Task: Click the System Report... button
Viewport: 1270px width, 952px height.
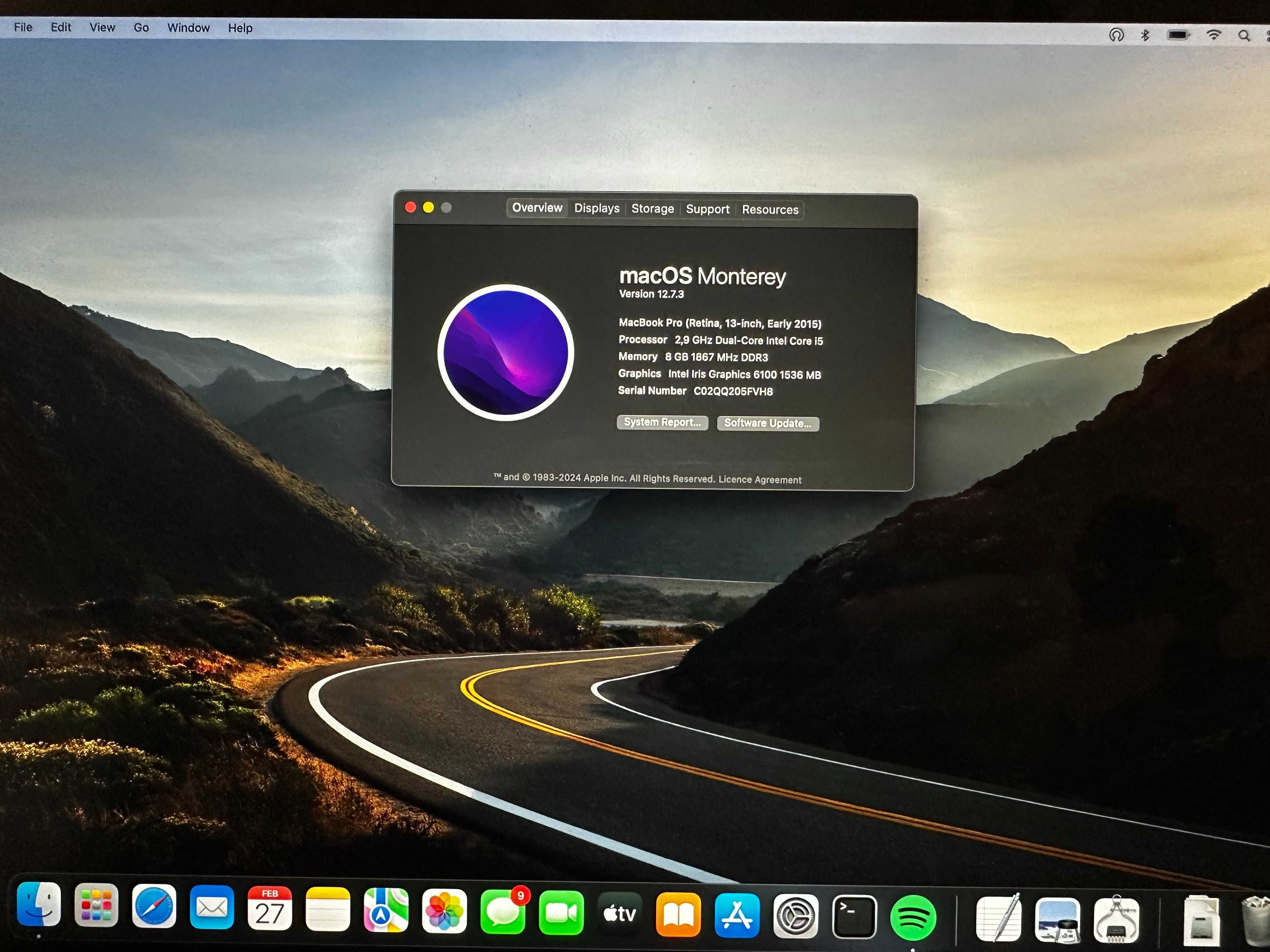Action: [662, 422]
